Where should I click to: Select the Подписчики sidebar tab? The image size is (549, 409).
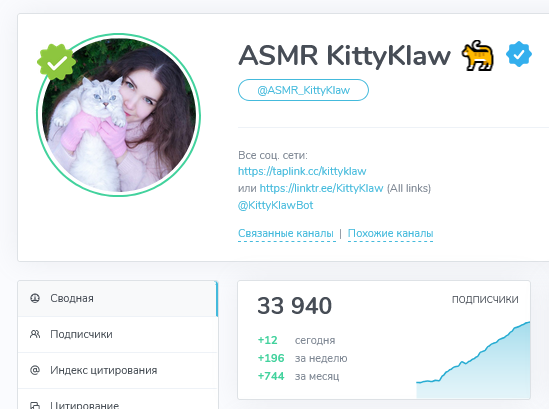118,334
